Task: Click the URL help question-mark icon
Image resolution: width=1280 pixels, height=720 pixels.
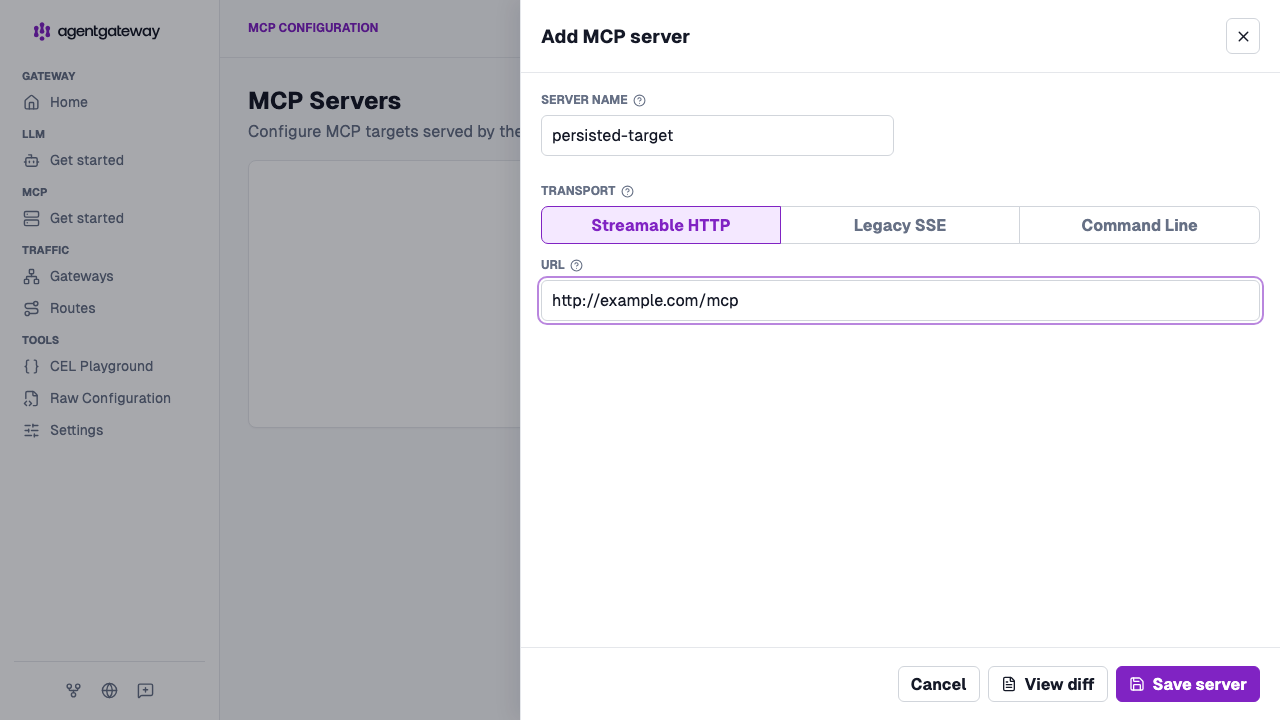Action: 576,265
